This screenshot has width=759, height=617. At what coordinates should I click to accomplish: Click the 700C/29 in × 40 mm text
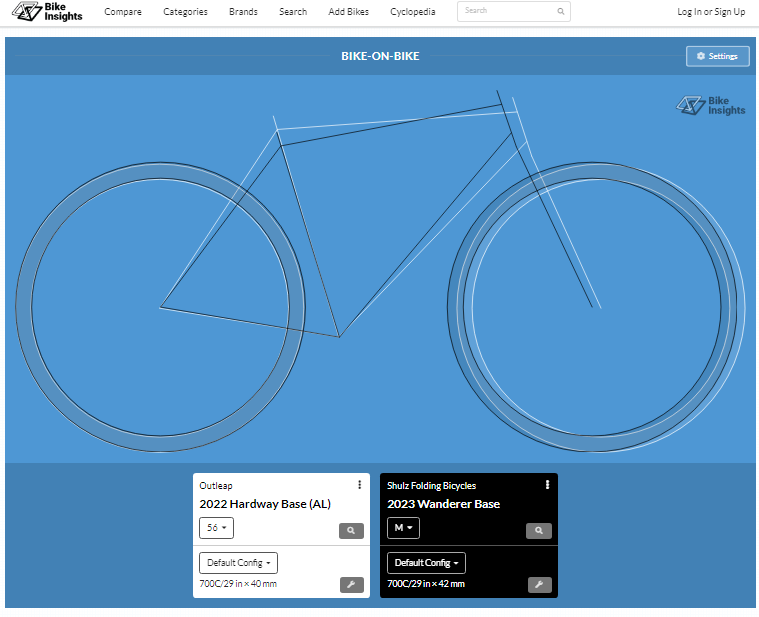tap(238, 584)
